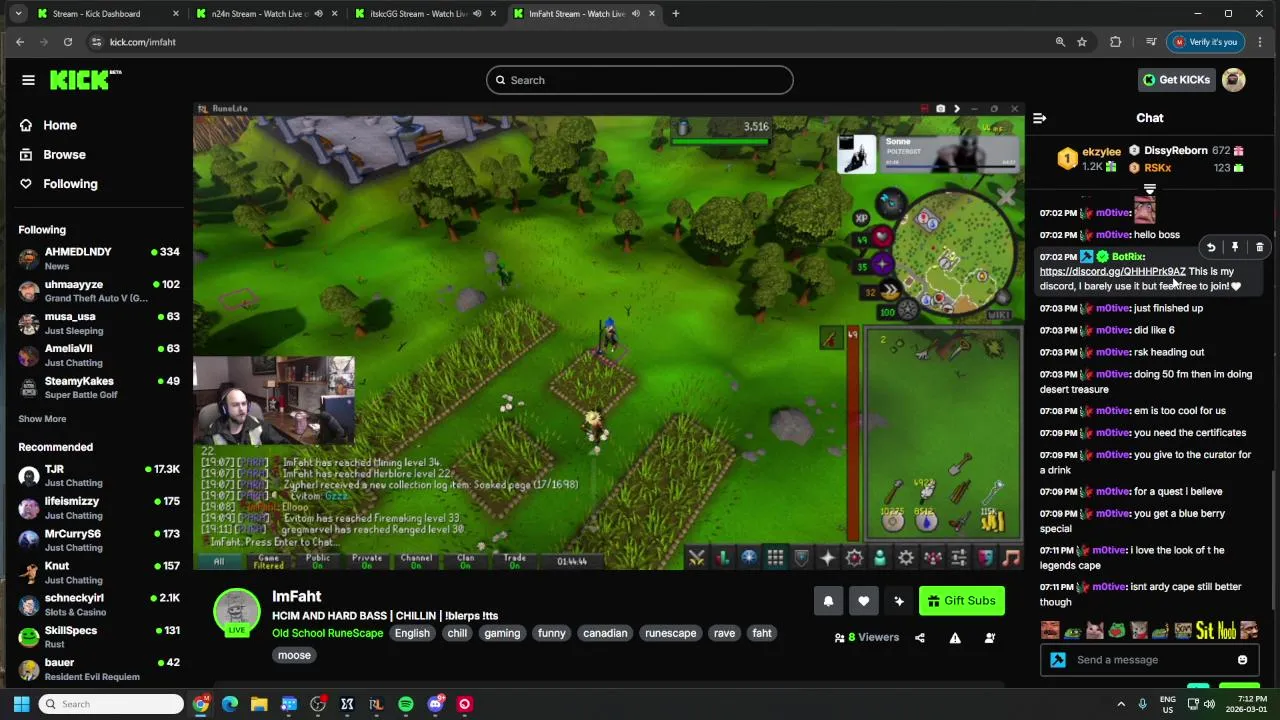1280x720 pixels.
Task: Open AHMEDLNDY followed channel
Action: [98, 259]
